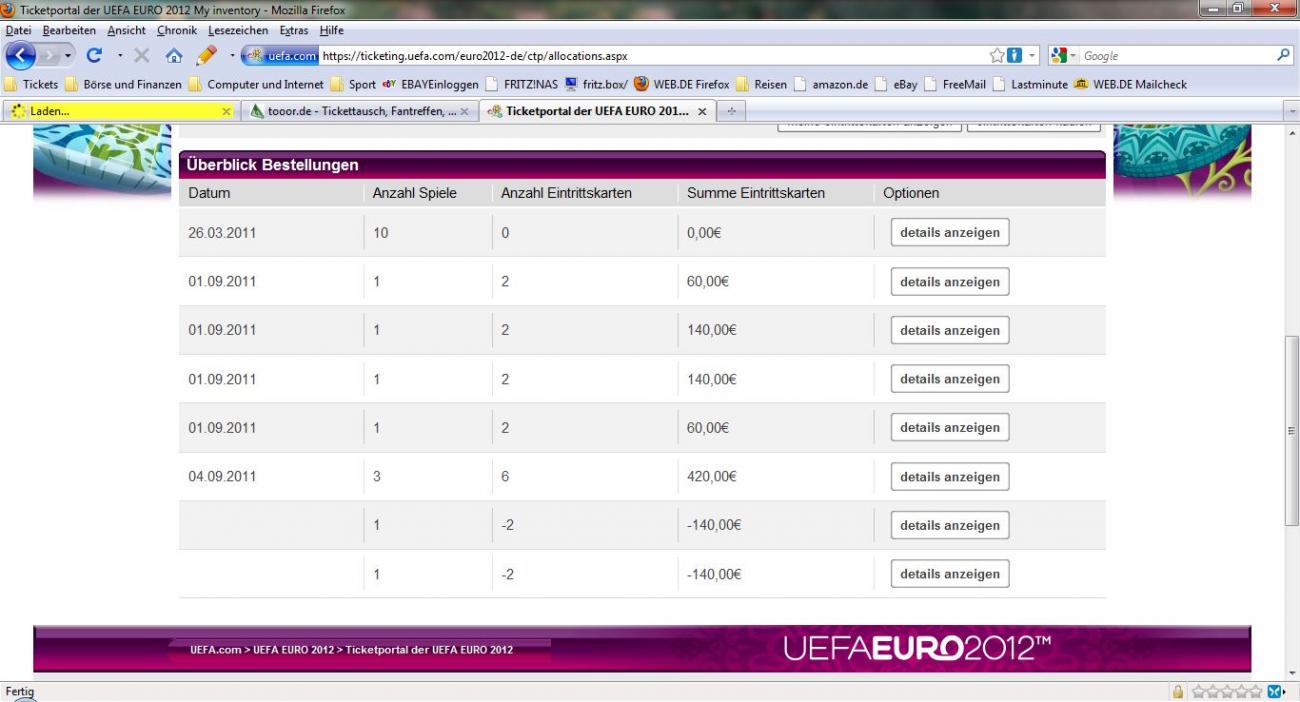The height and width of the screenshot is (702, 1300).
Task: Bookmark this page with the star icon
Action: pos(996,56)
